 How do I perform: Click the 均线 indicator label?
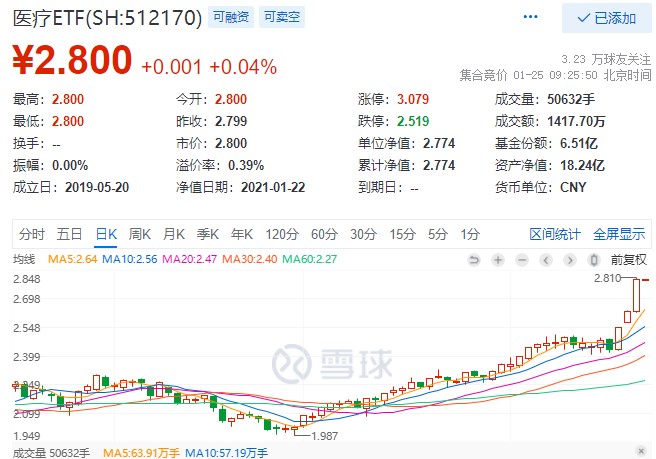pos(24,259)
